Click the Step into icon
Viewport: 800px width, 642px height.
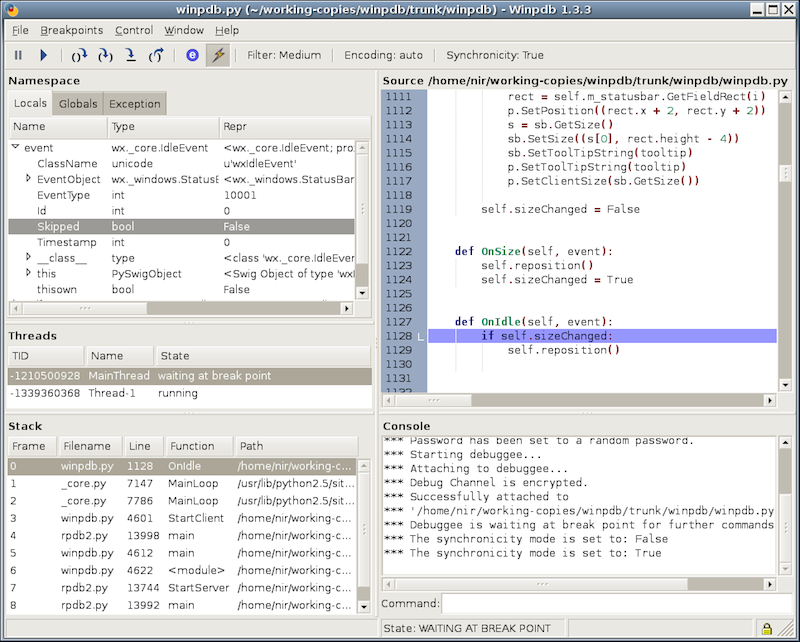click(x=105, y=56)
